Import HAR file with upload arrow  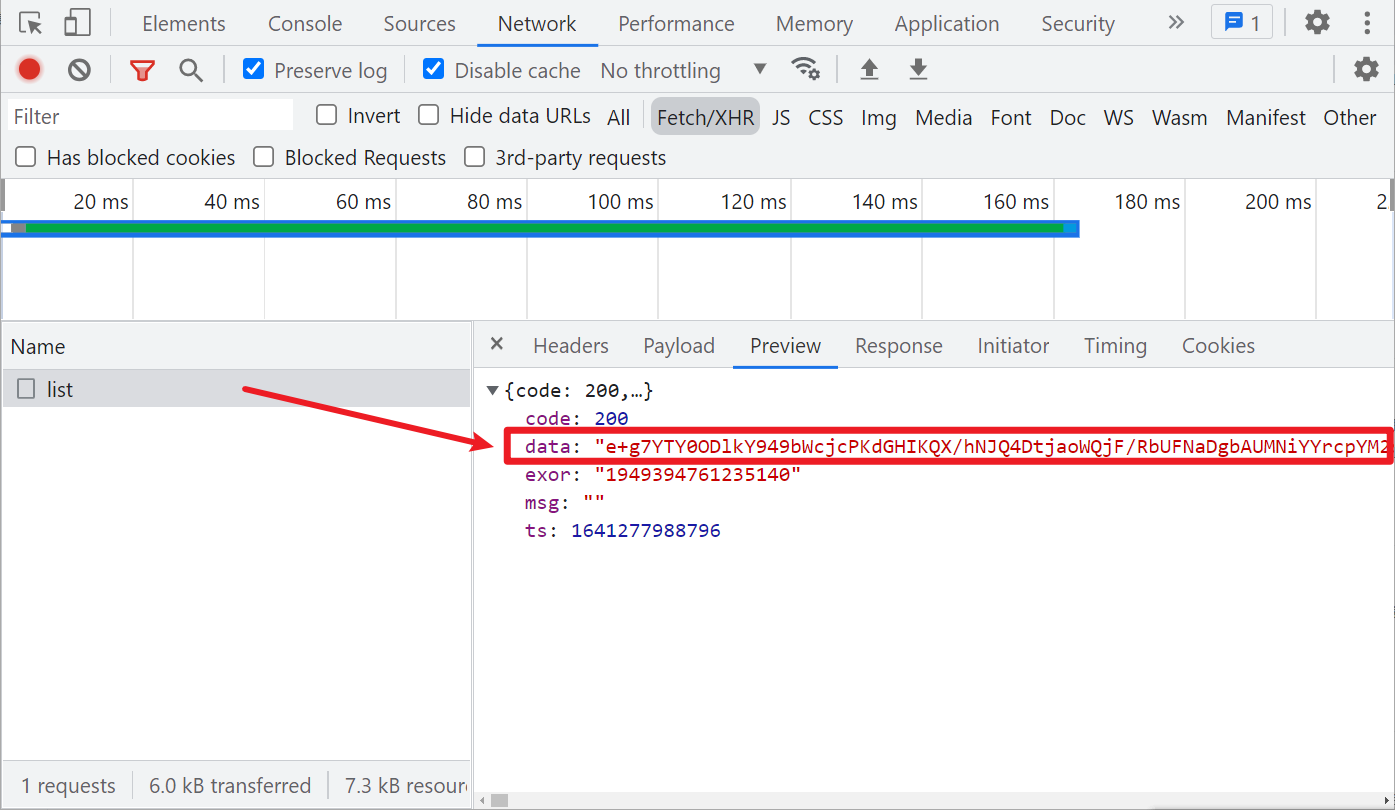869,69
